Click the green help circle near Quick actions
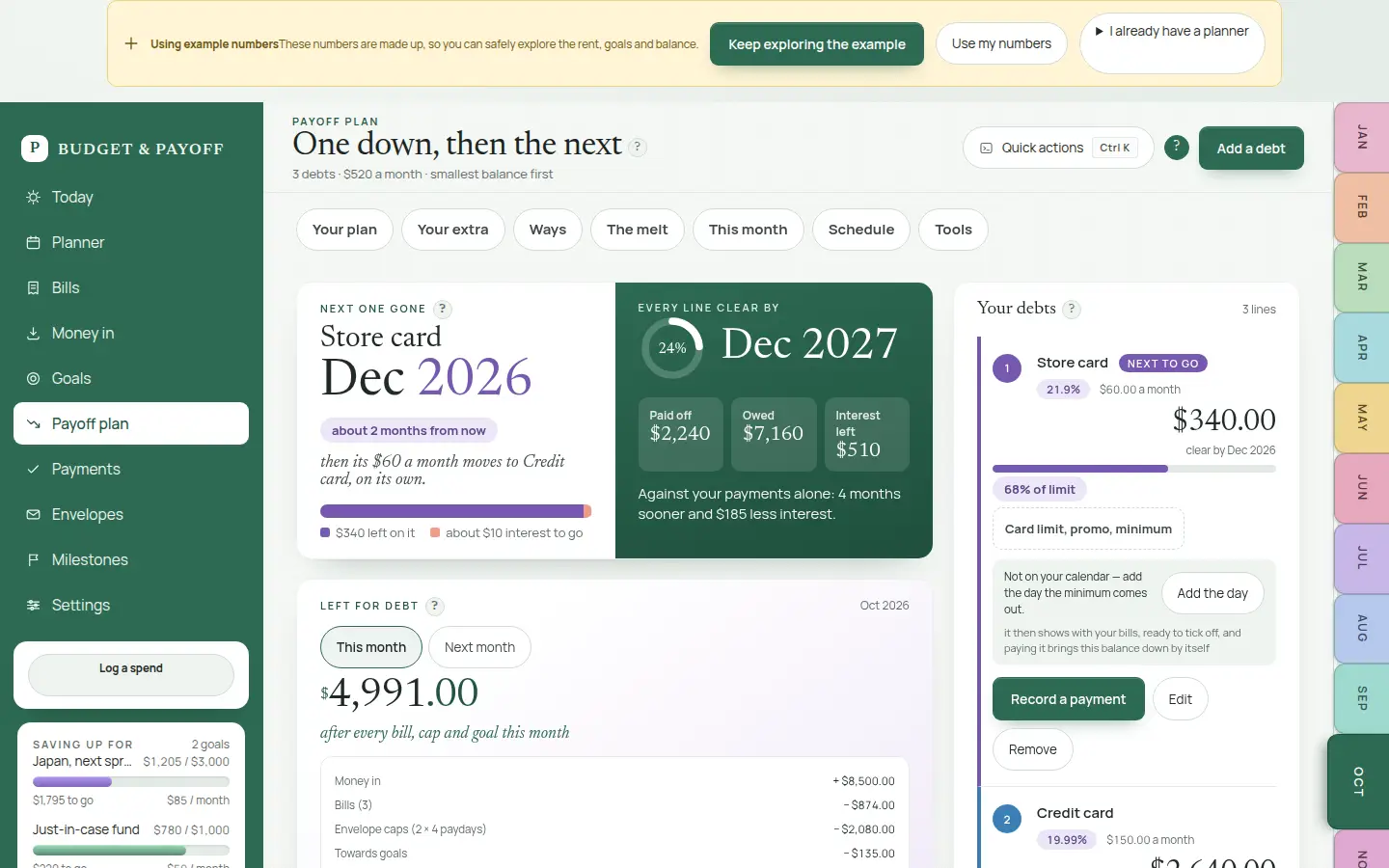Viewport: 1389px width, 868px height. [x=1176, y=147]
